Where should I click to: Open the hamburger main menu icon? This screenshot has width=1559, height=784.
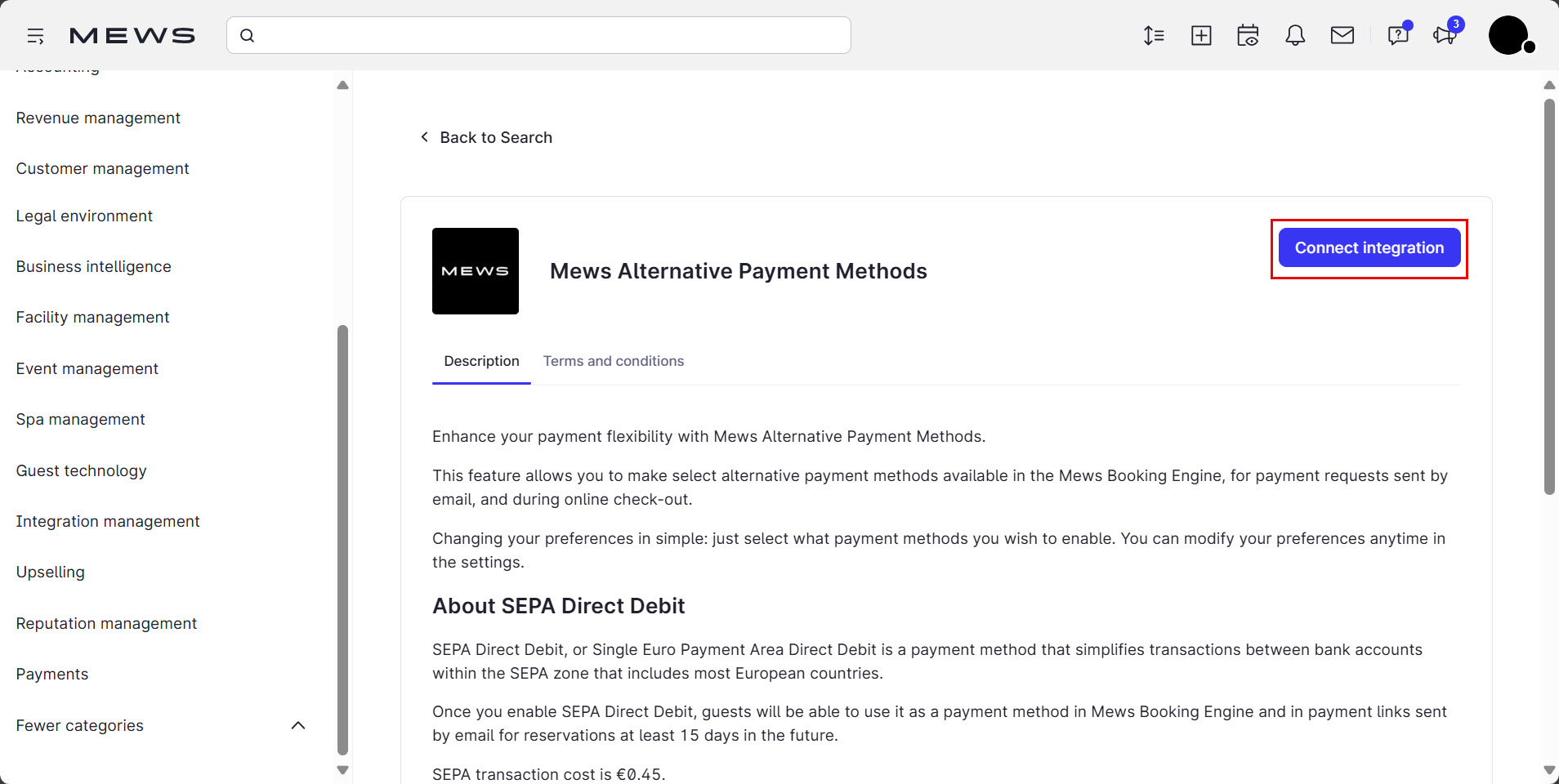(35, 36)
